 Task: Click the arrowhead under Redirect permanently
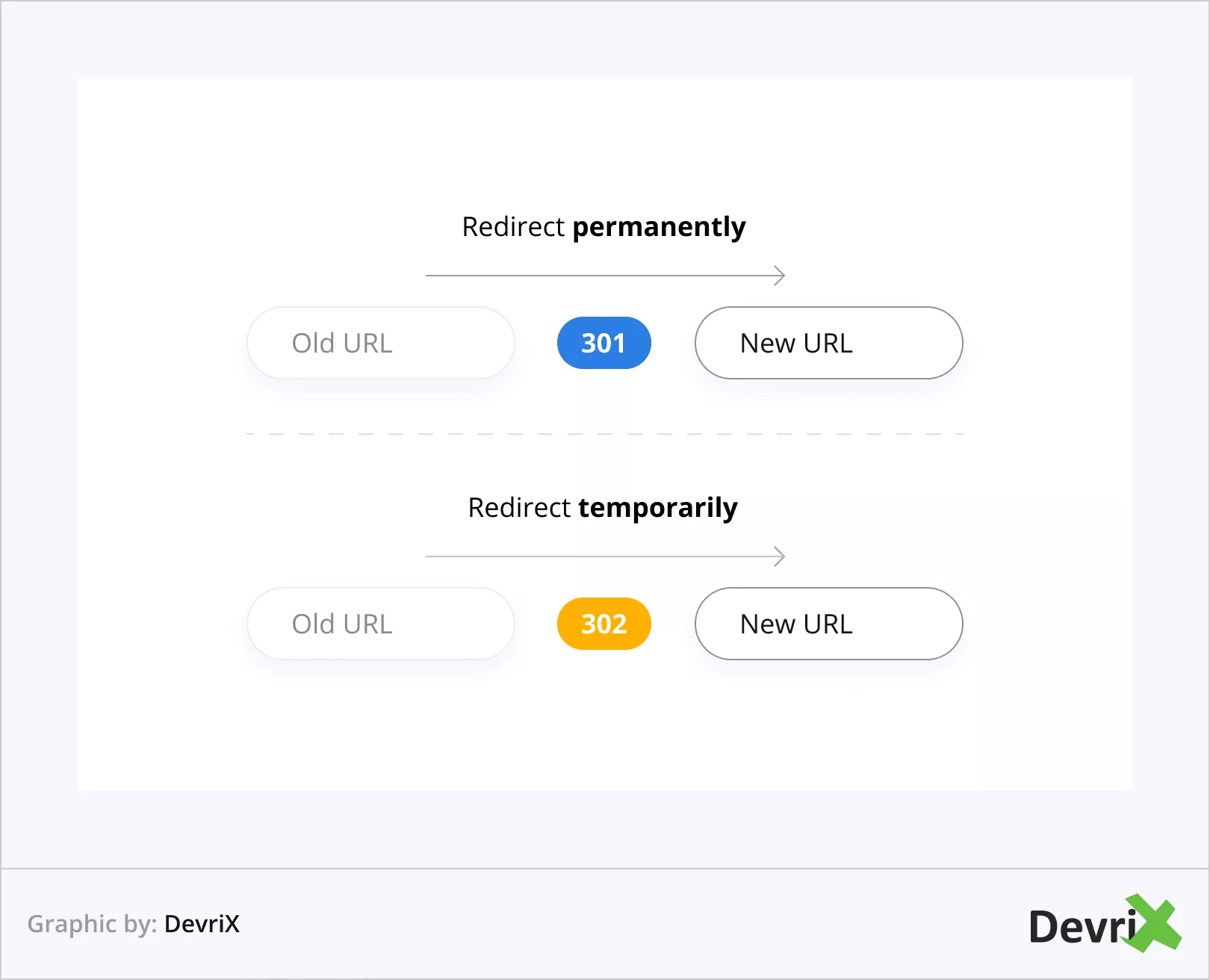[x=780, y=276]
